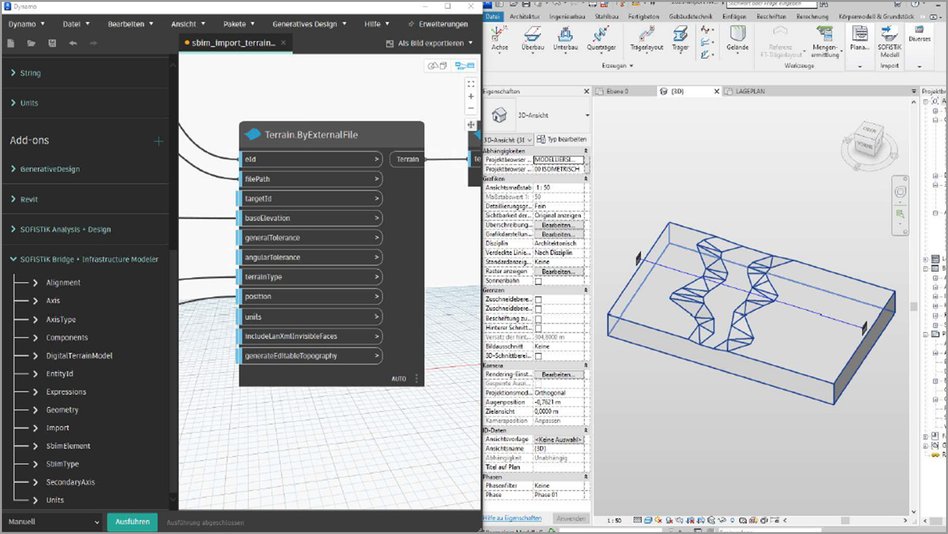Toggle the 3D-Schnittbereich checkbox
This screenshot has height=534, width=948.
click(538, 356)
